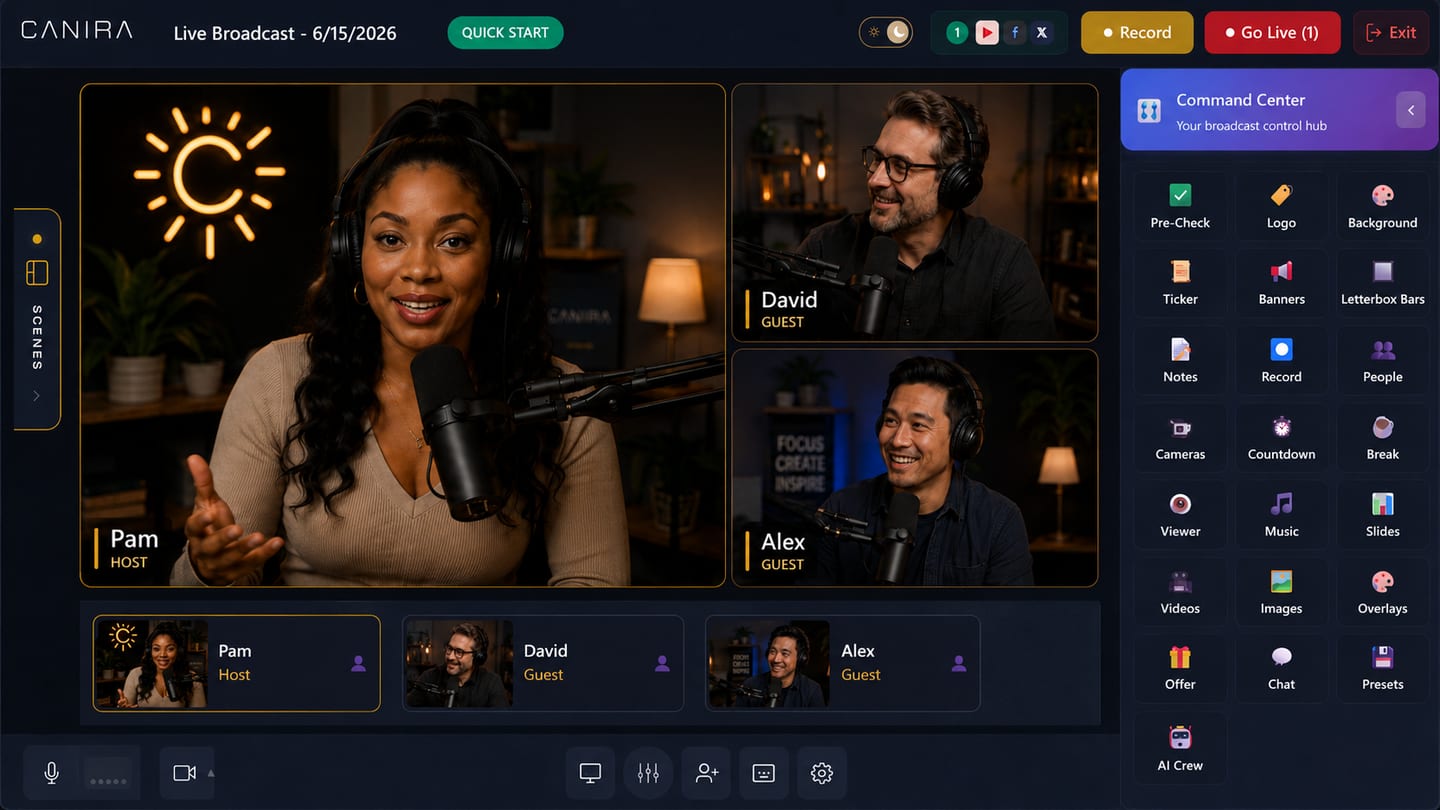The image size is (1440, 810).
Task: Open settings gear in bottom toolbar
Action: (x=822, y=773)
